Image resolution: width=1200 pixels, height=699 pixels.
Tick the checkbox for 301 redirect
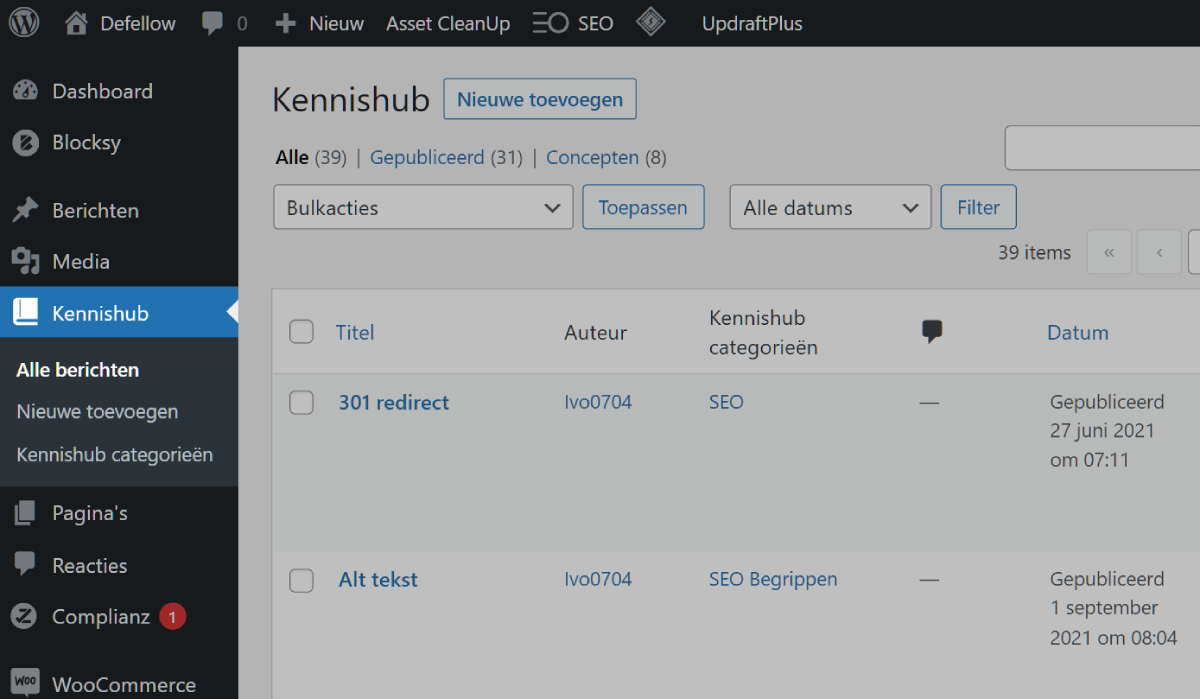coord(301,402)
